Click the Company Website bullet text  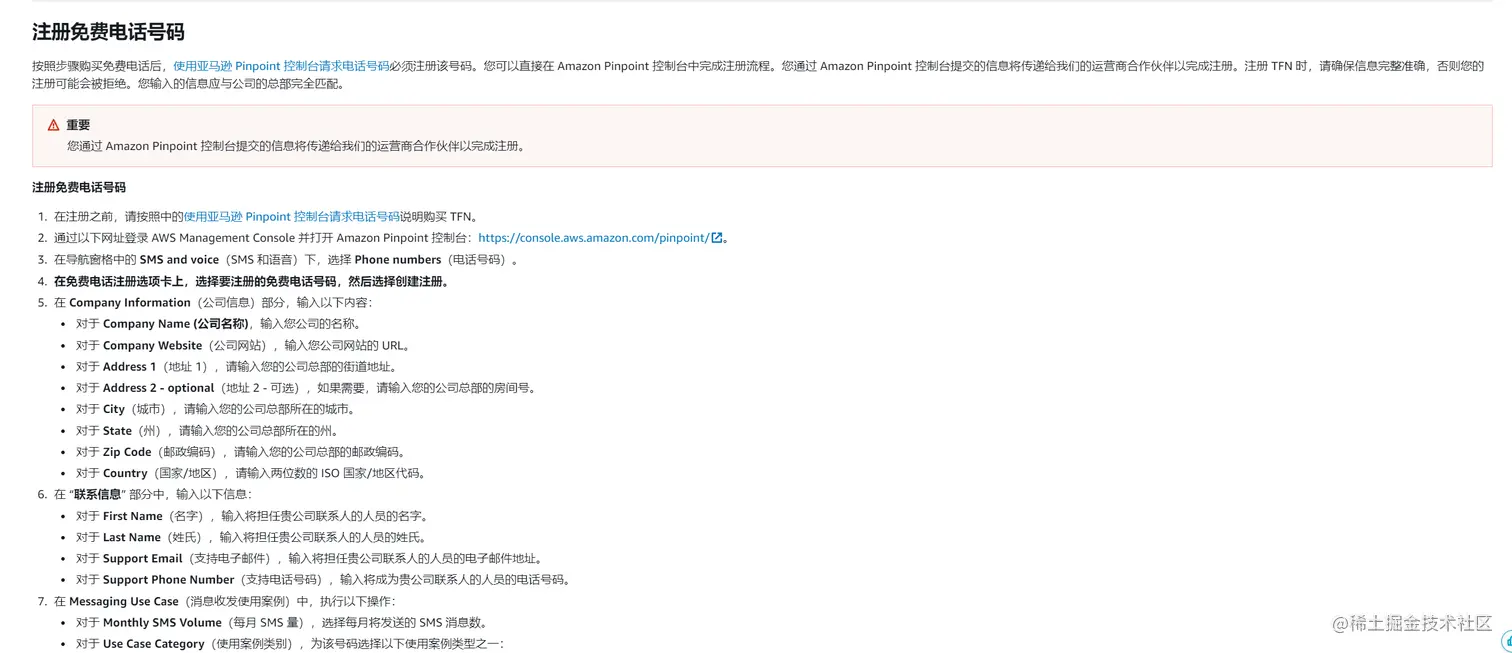click(243, 345)
